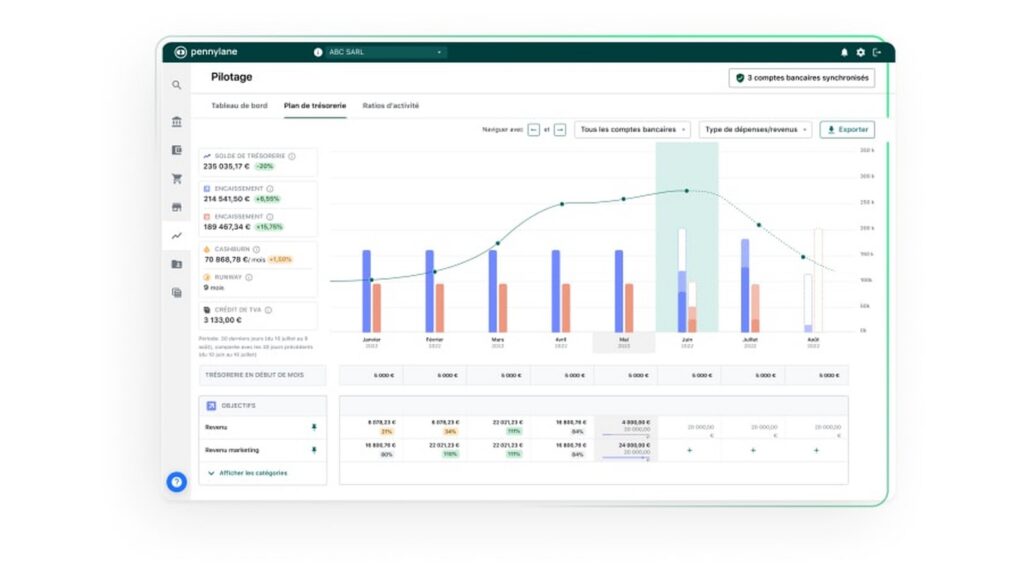Open the Ratios d'activité tab
This screenshot has width=1024, height=576.
[390, 105]
